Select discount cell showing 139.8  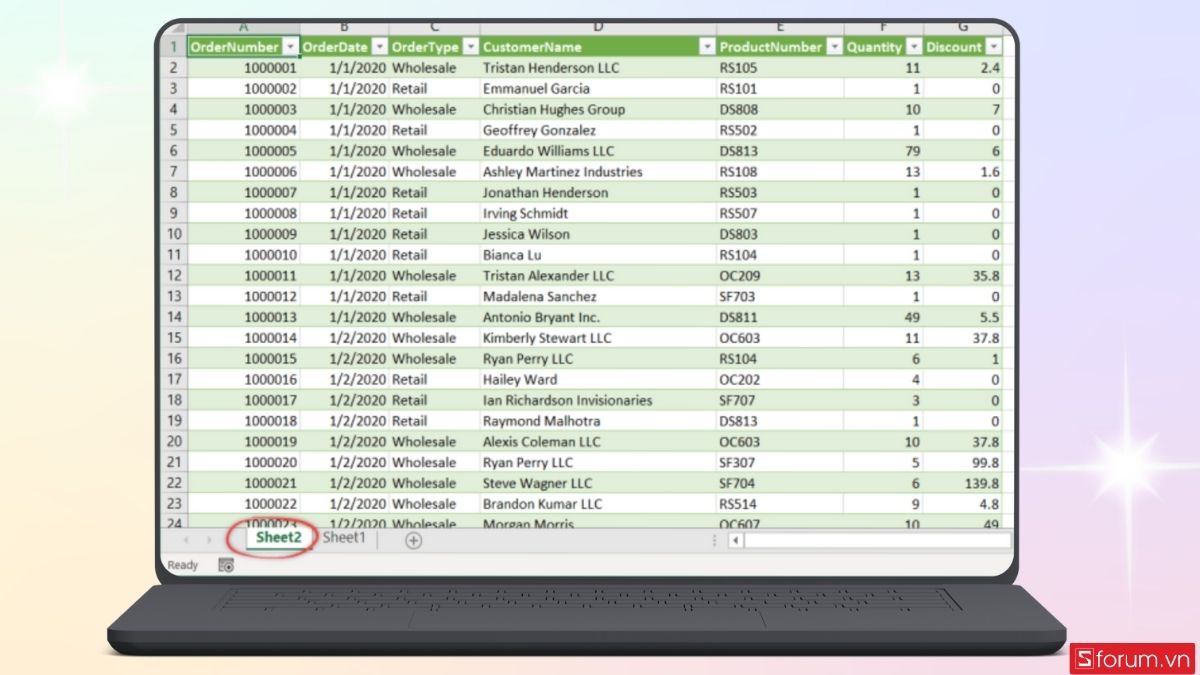pyautogui.click(x=963, y=483)
